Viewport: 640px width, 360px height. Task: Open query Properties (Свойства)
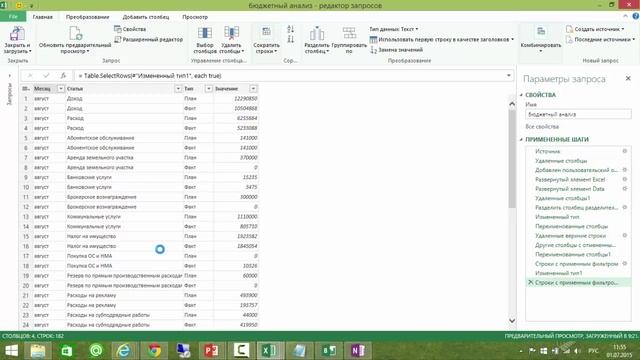[130, 29]
